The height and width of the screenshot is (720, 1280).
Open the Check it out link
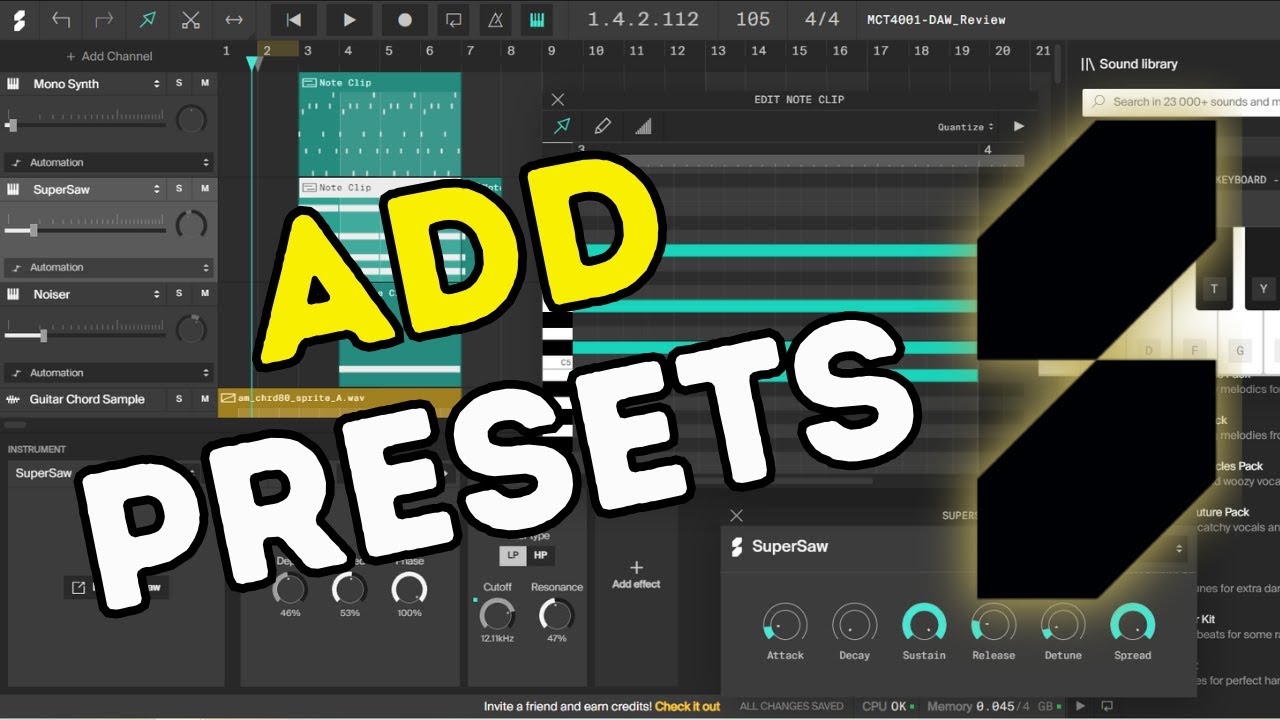[688, 706]
